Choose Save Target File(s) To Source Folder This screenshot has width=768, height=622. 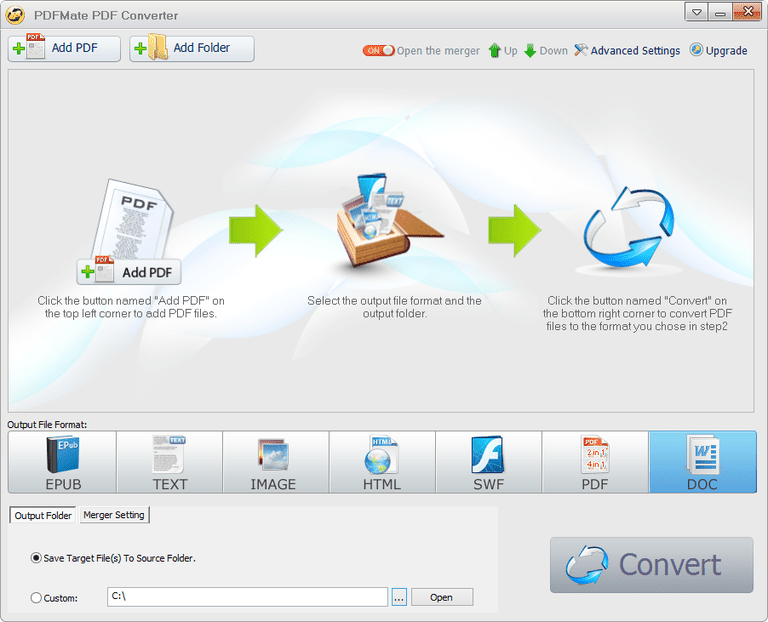pyautogui.click(x=113, y=558)
